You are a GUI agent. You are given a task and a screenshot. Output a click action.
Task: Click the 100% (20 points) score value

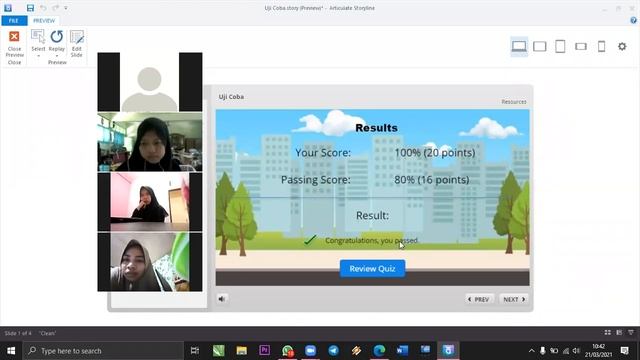(x=435, y=153)
